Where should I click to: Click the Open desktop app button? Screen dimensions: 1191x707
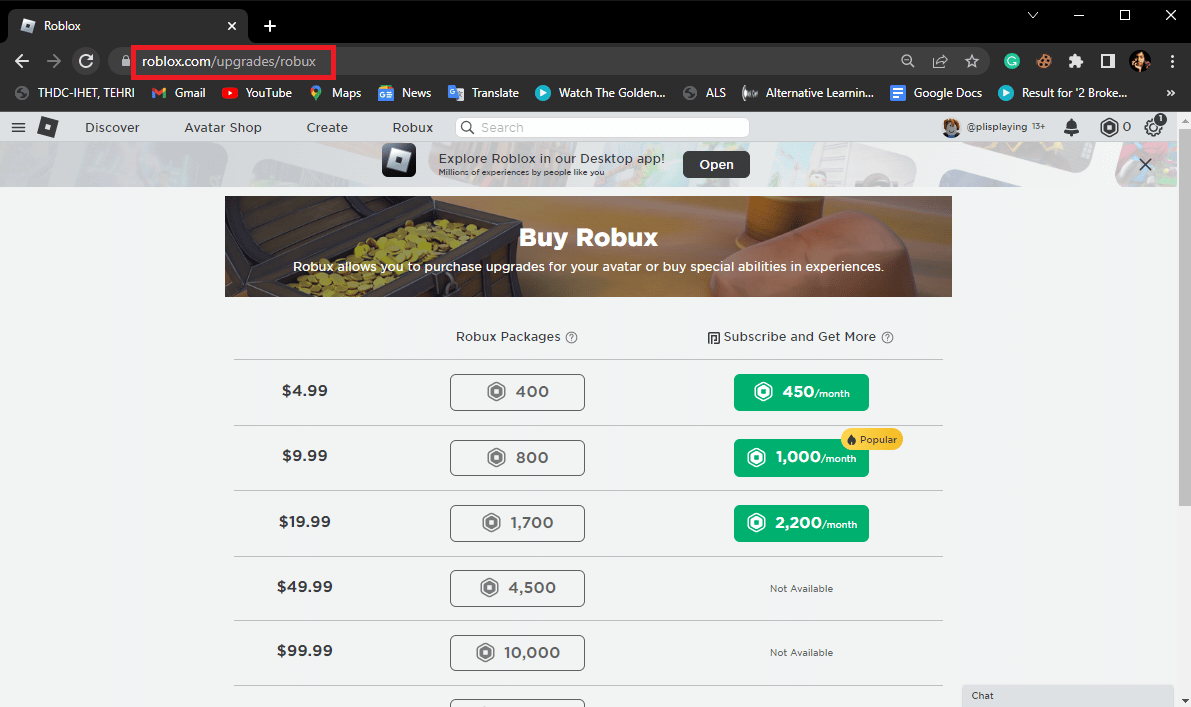[x=716, y=165]
